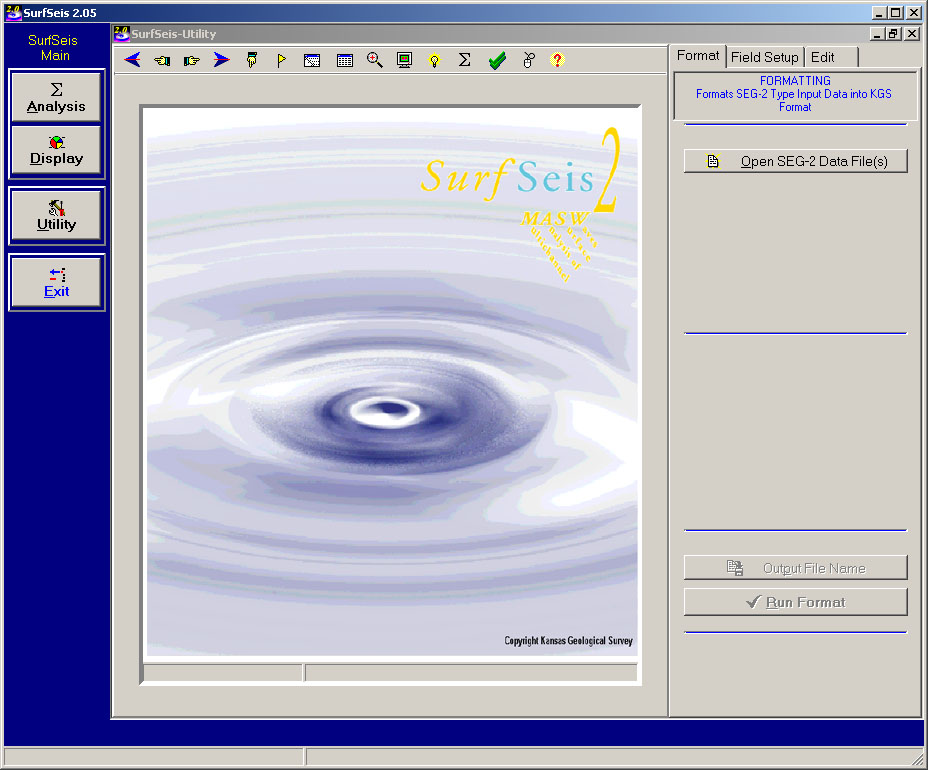Select the forward blue arrow toolbar icon
928x770 pixels.
click(x=221, y=60)
